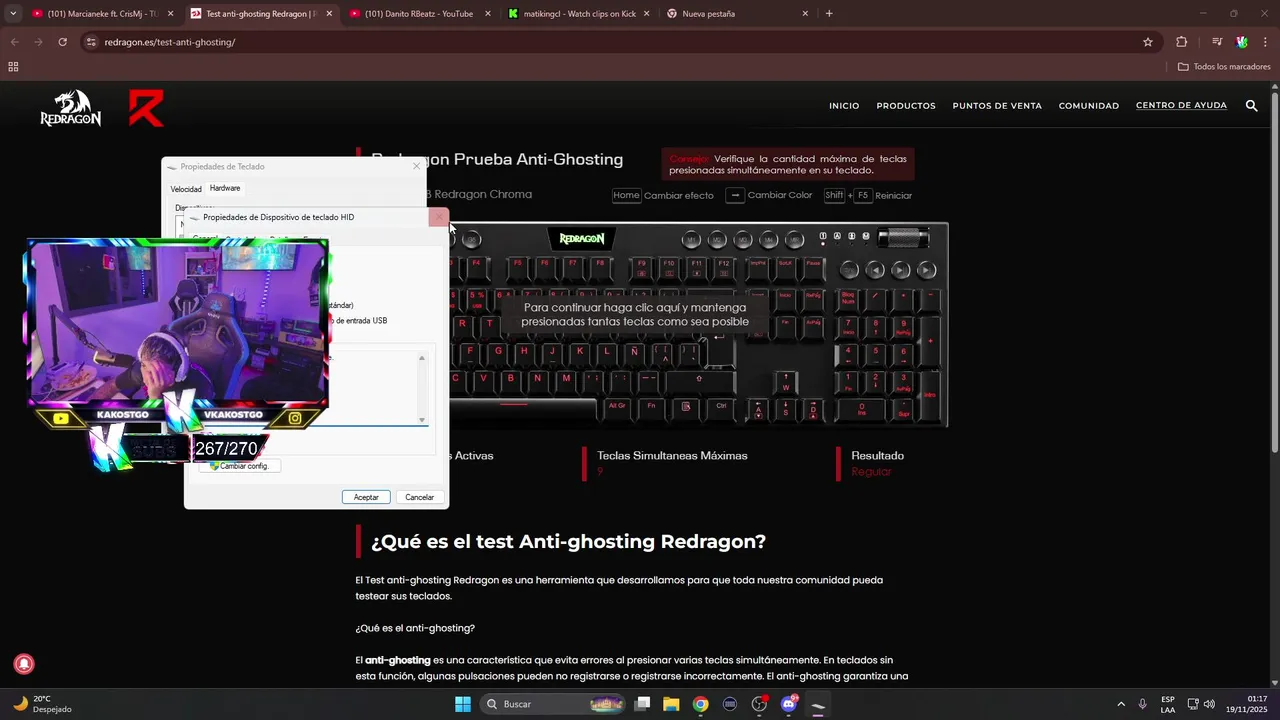Click the 'Cambiar Color' hint text
This screenshot has width=1280, height=720.
(780, 195)
